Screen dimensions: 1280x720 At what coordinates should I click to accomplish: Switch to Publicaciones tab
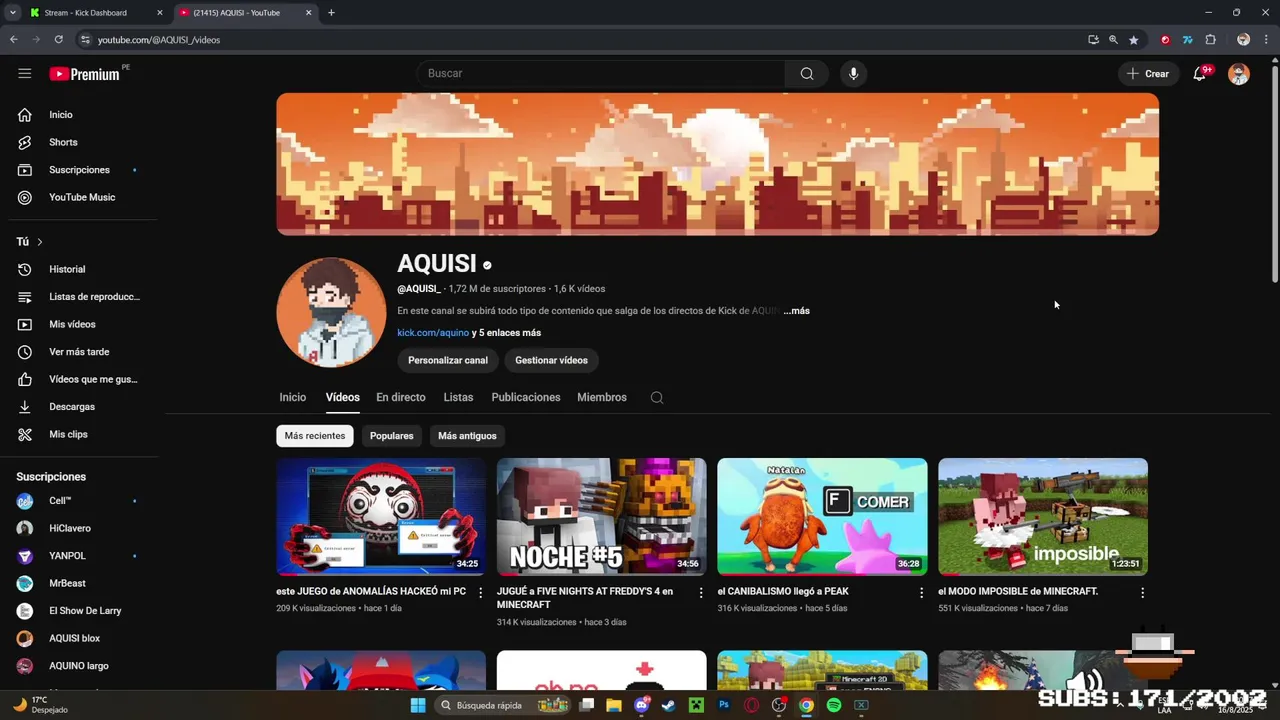pos(526,397)
